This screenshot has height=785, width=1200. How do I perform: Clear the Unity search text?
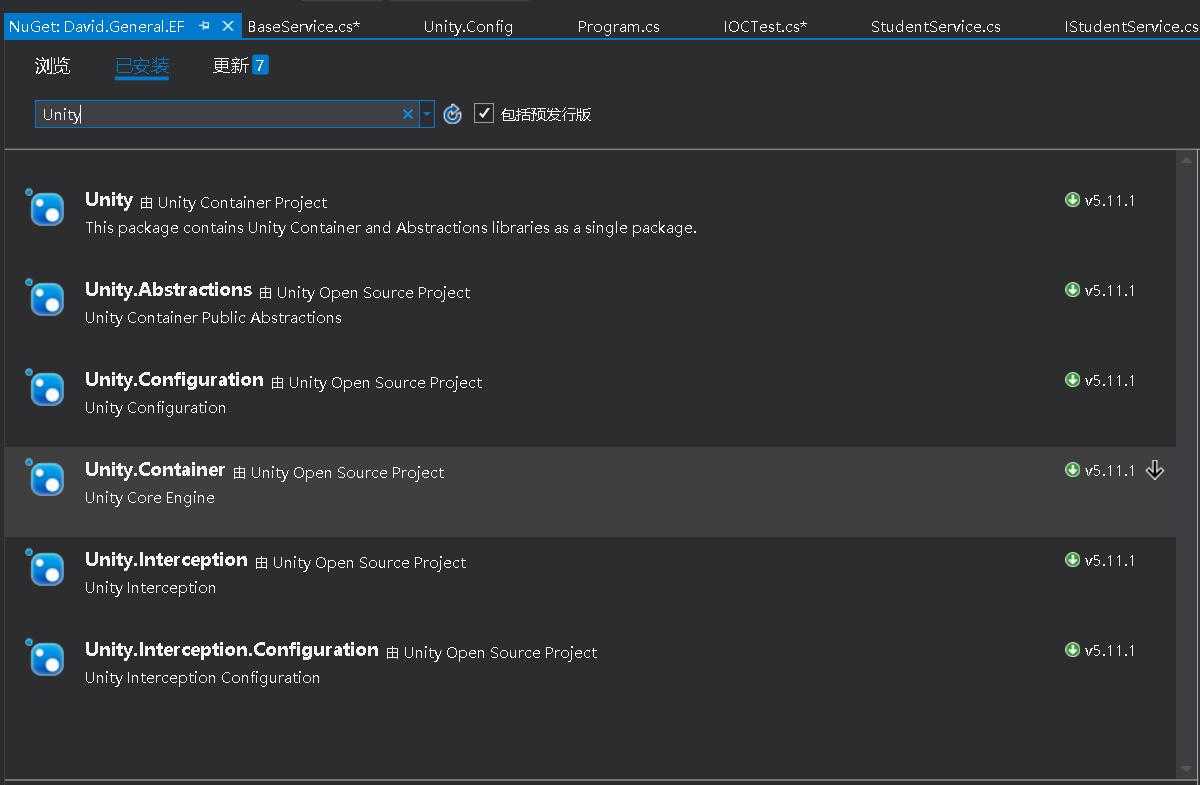(408, 114)
